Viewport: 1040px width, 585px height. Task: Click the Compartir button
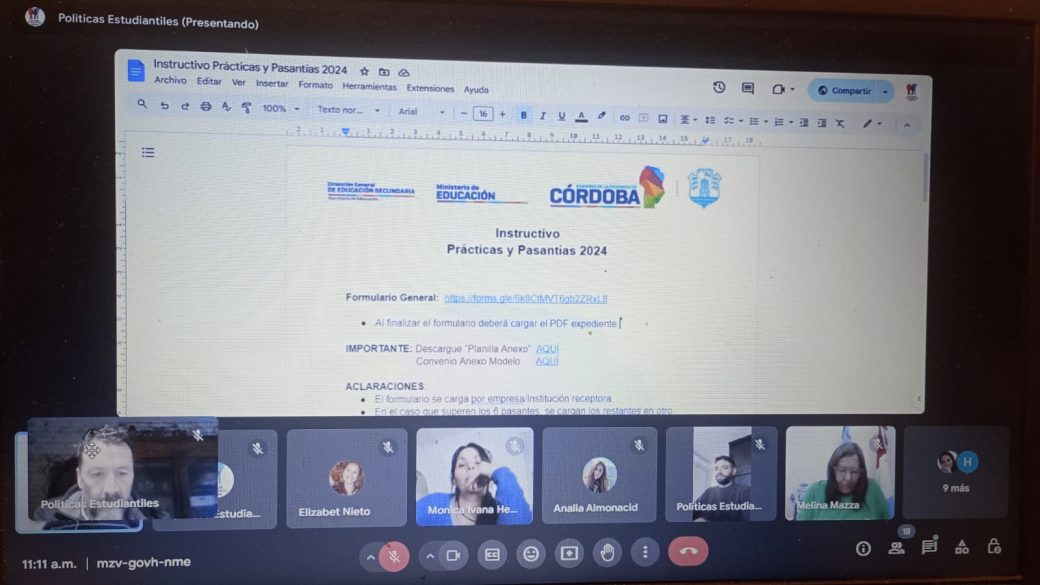pyautogui.click(x=844, y=91)
